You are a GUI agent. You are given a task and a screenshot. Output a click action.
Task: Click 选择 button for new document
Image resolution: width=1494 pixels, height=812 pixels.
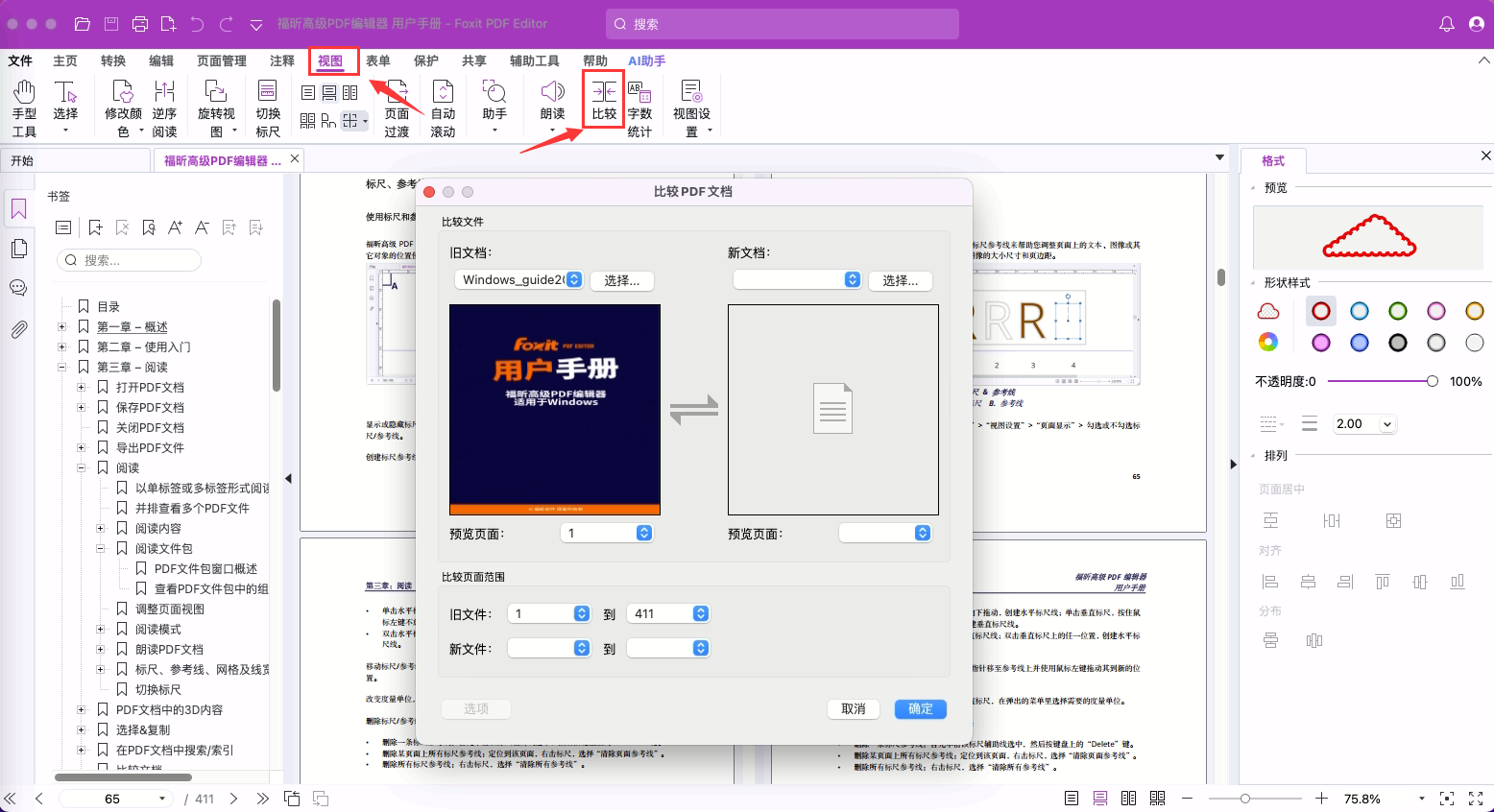click(901, 280)
